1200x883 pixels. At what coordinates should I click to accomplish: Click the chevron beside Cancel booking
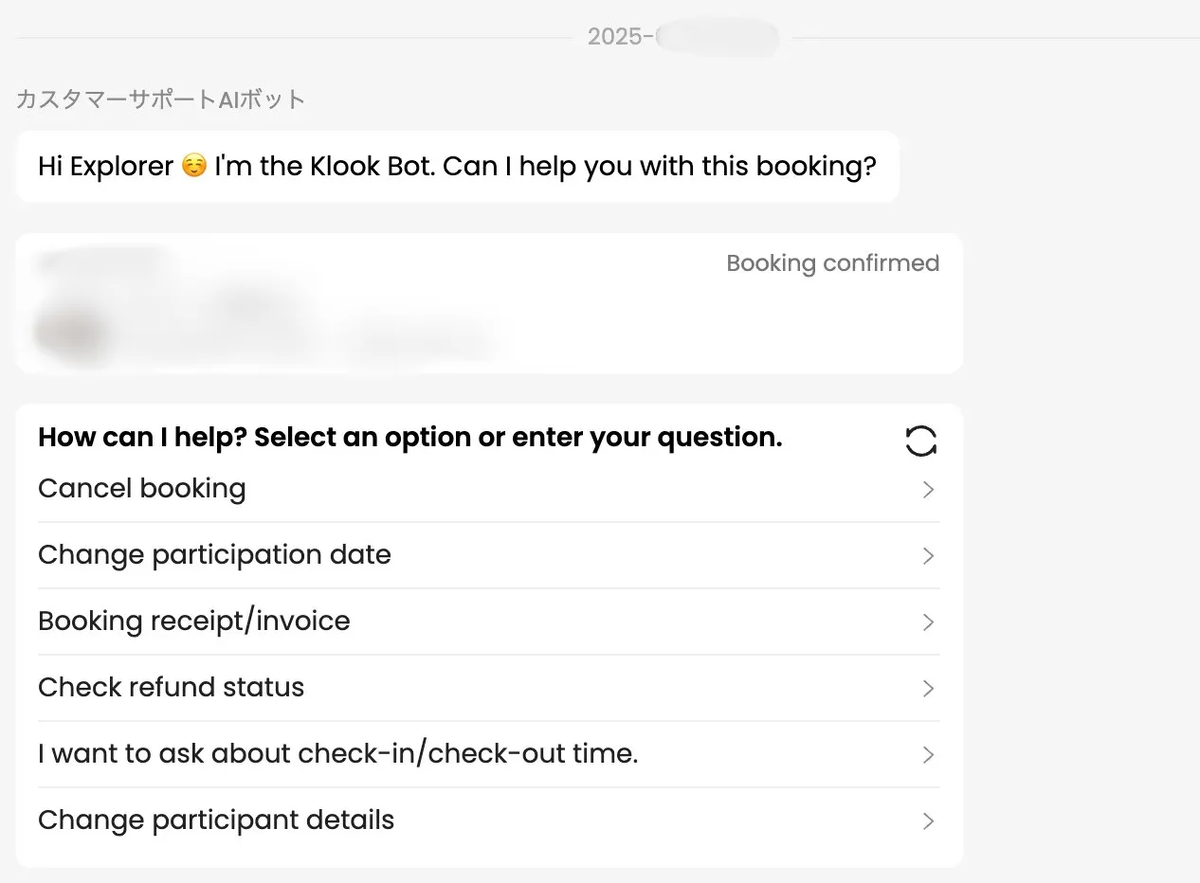pyautogui.click(x=928, y=490)
